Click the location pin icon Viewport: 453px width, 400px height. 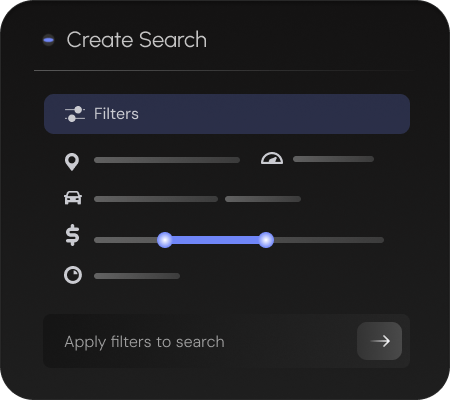72,162
